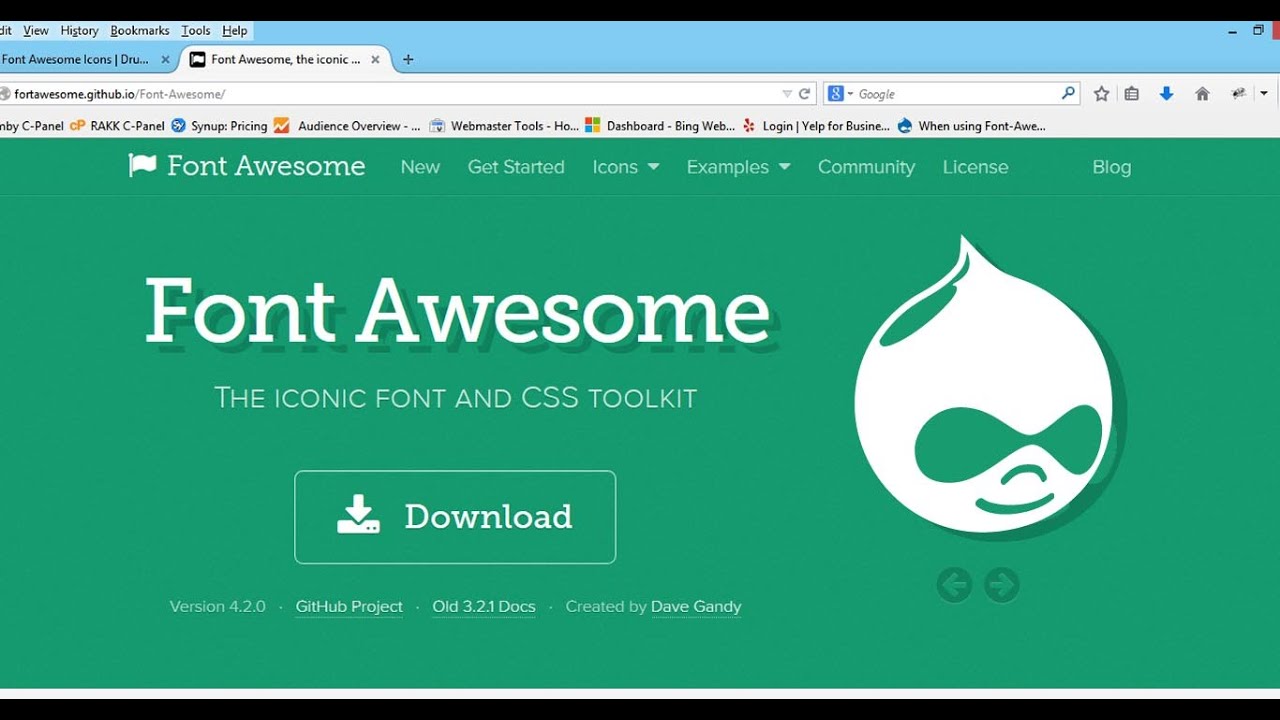
Task: Click the download tray icon in Download button
Action: coord(358,515)
